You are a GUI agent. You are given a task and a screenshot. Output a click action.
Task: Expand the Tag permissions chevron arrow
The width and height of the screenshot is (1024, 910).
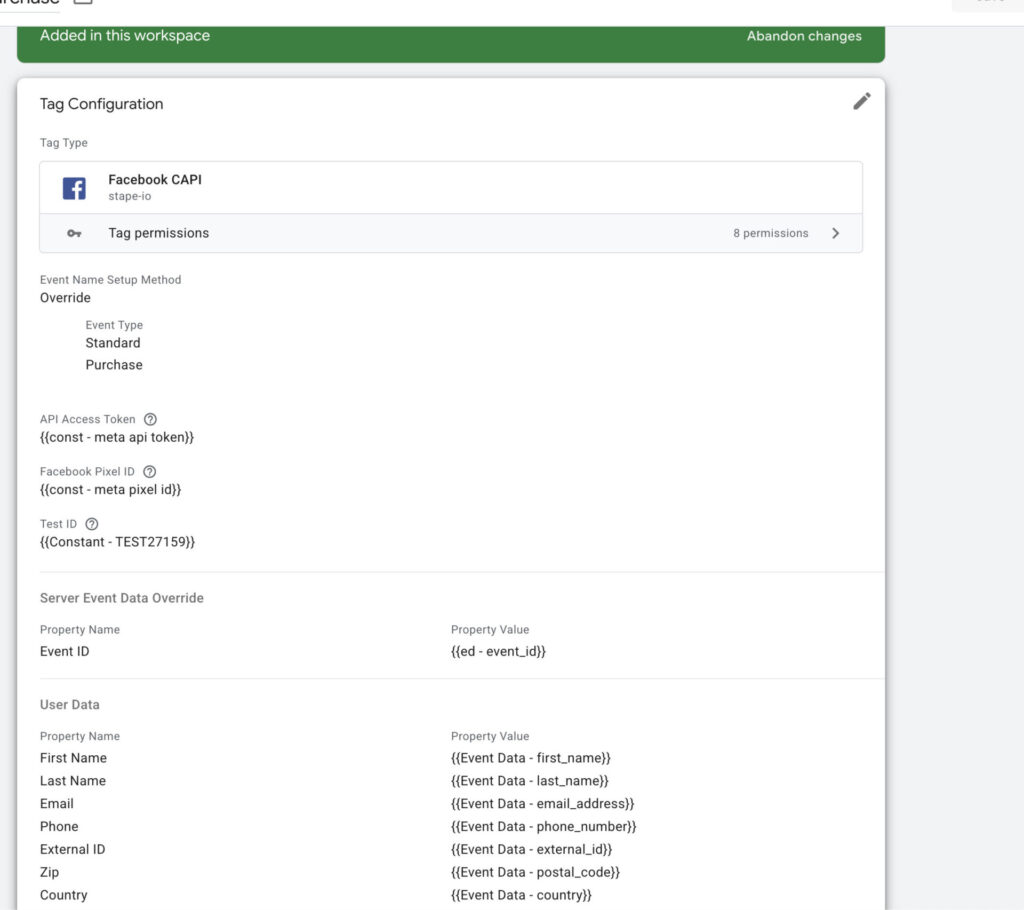coord(836,233)
